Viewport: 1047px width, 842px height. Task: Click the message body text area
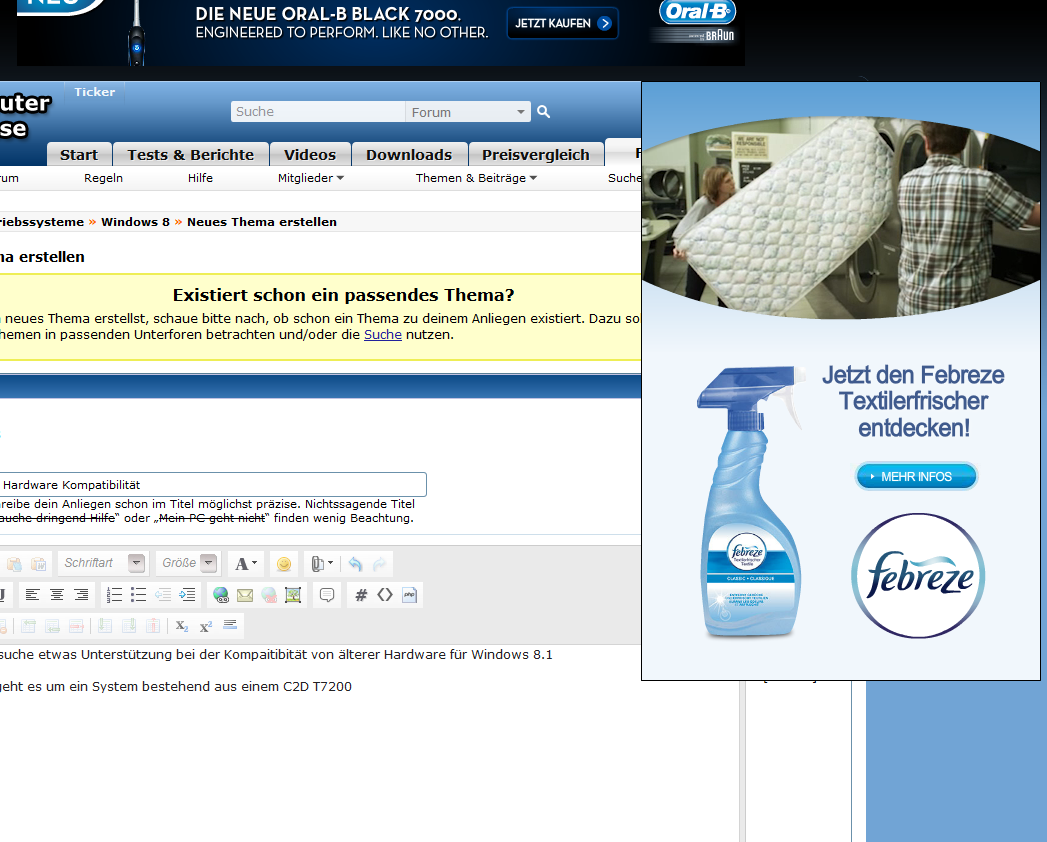(369, 741)
